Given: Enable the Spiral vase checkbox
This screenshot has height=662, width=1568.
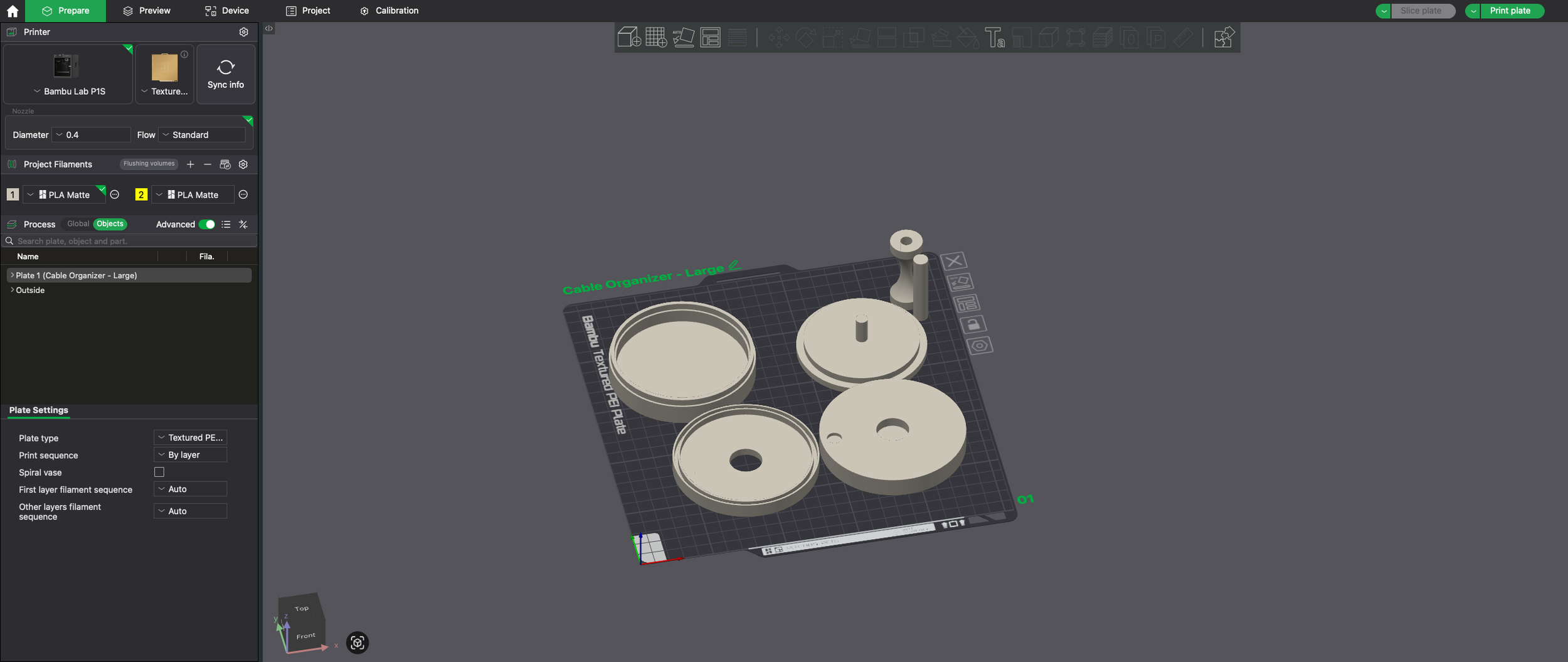Looking at the screenshot, I should click(159, 472).
